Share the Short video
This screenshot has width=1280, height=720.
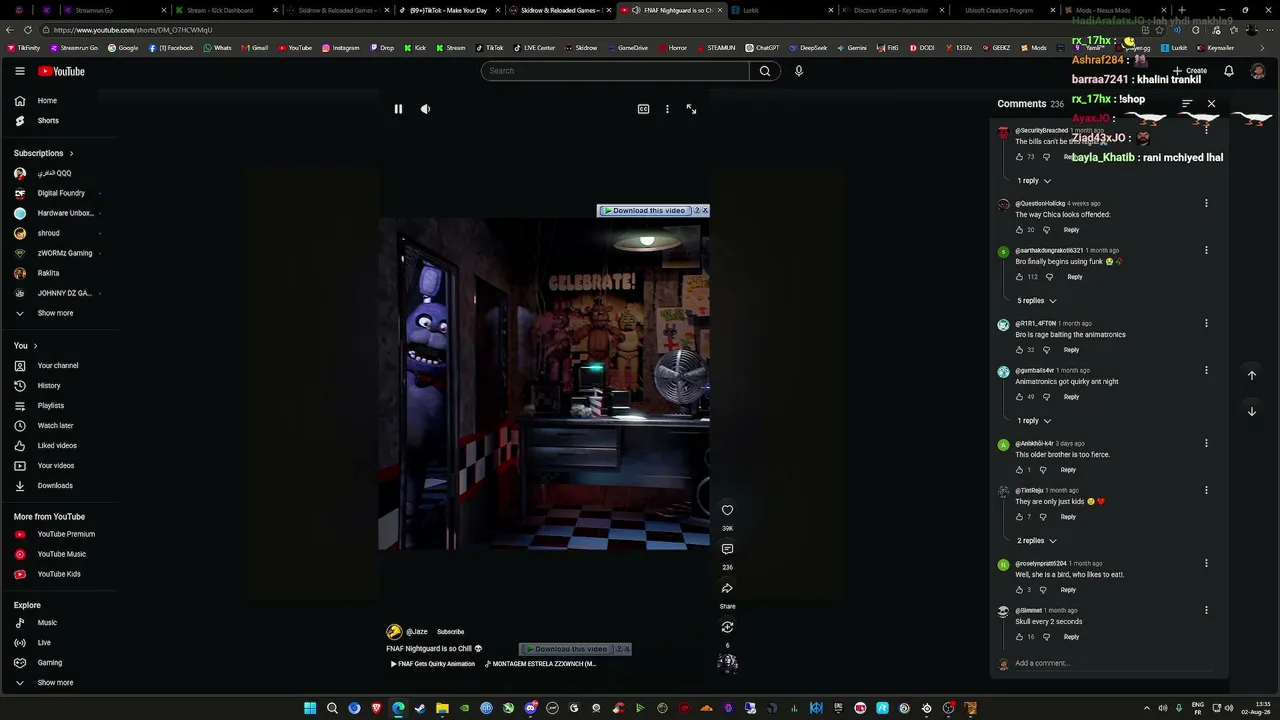[727, 588]
